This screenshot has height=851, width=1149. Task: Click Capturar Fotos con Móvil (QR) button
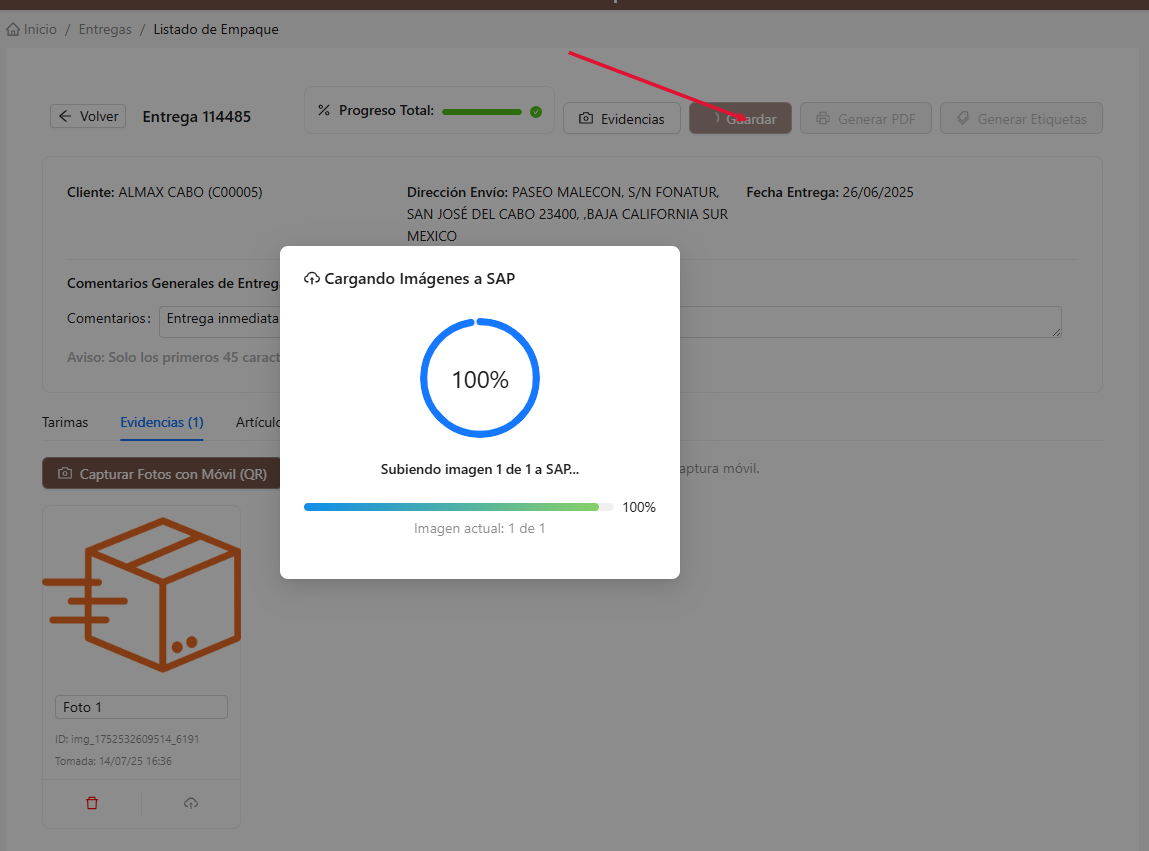point(163,474)
